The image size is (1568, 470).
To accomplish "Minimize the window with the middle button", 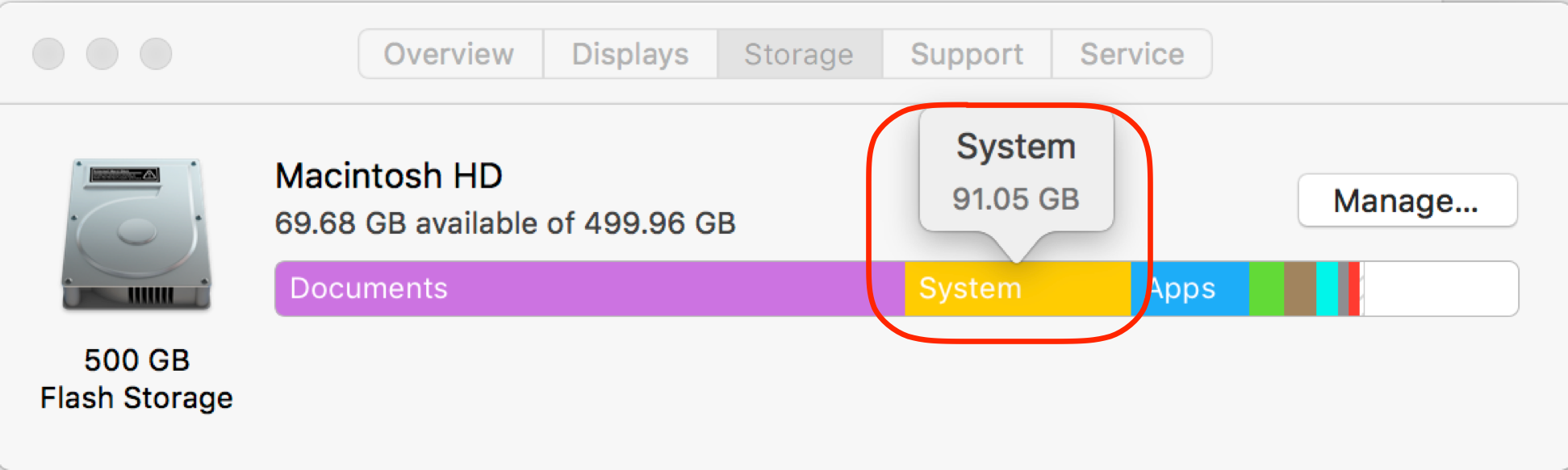I will [x=102, y=54].
